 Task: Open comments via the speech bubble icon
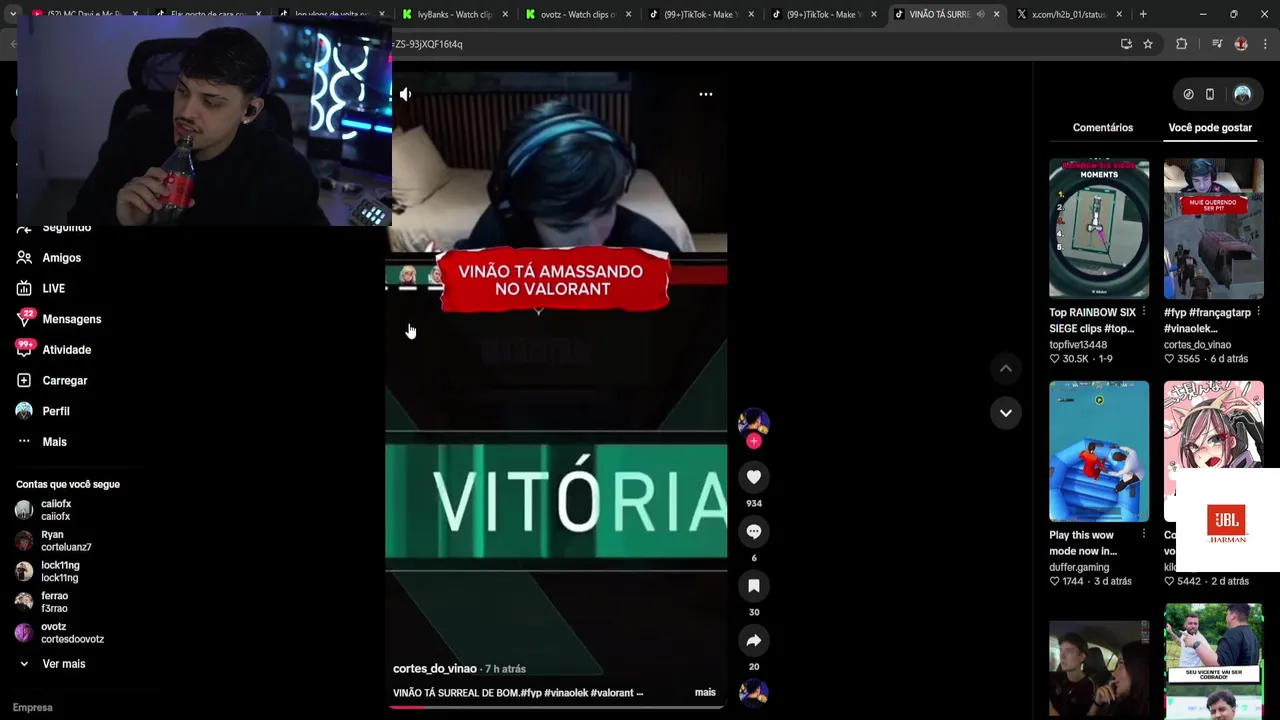(x=754, y=531)
